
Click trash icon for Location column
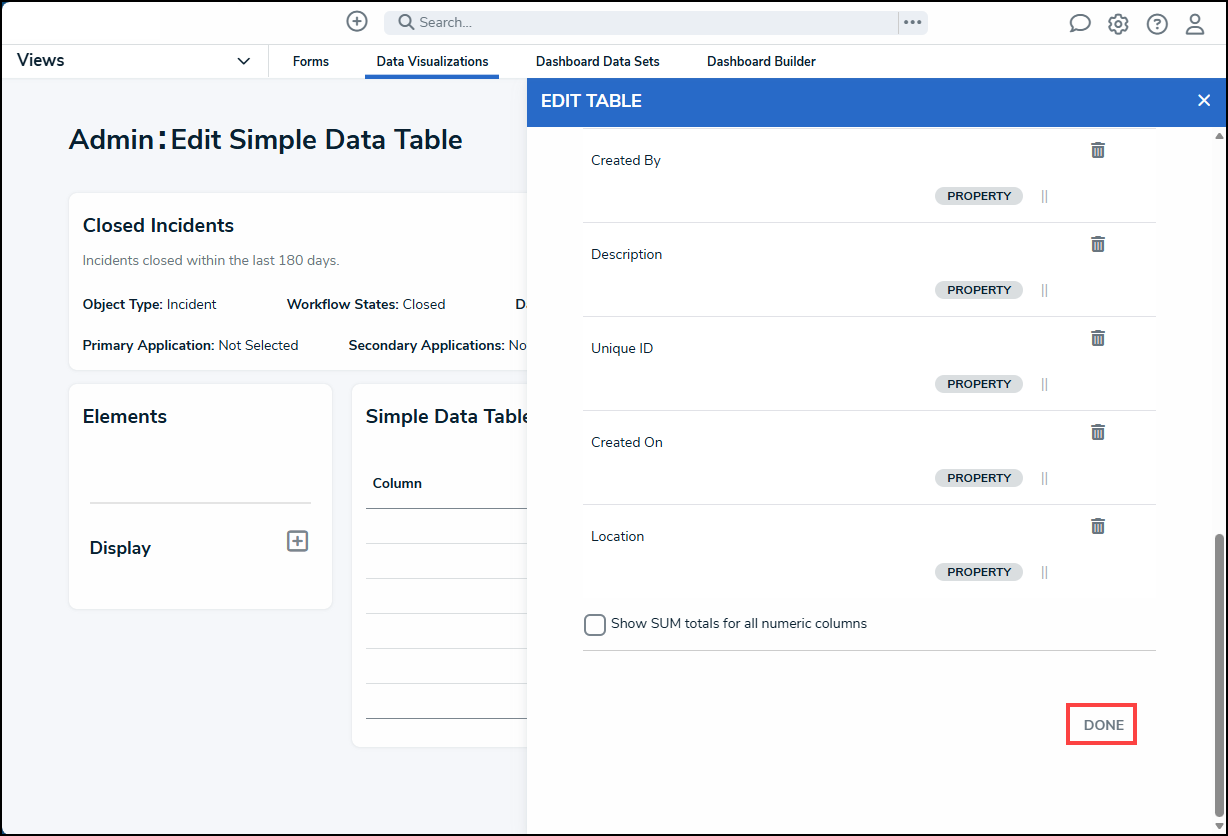(1098, 526)
